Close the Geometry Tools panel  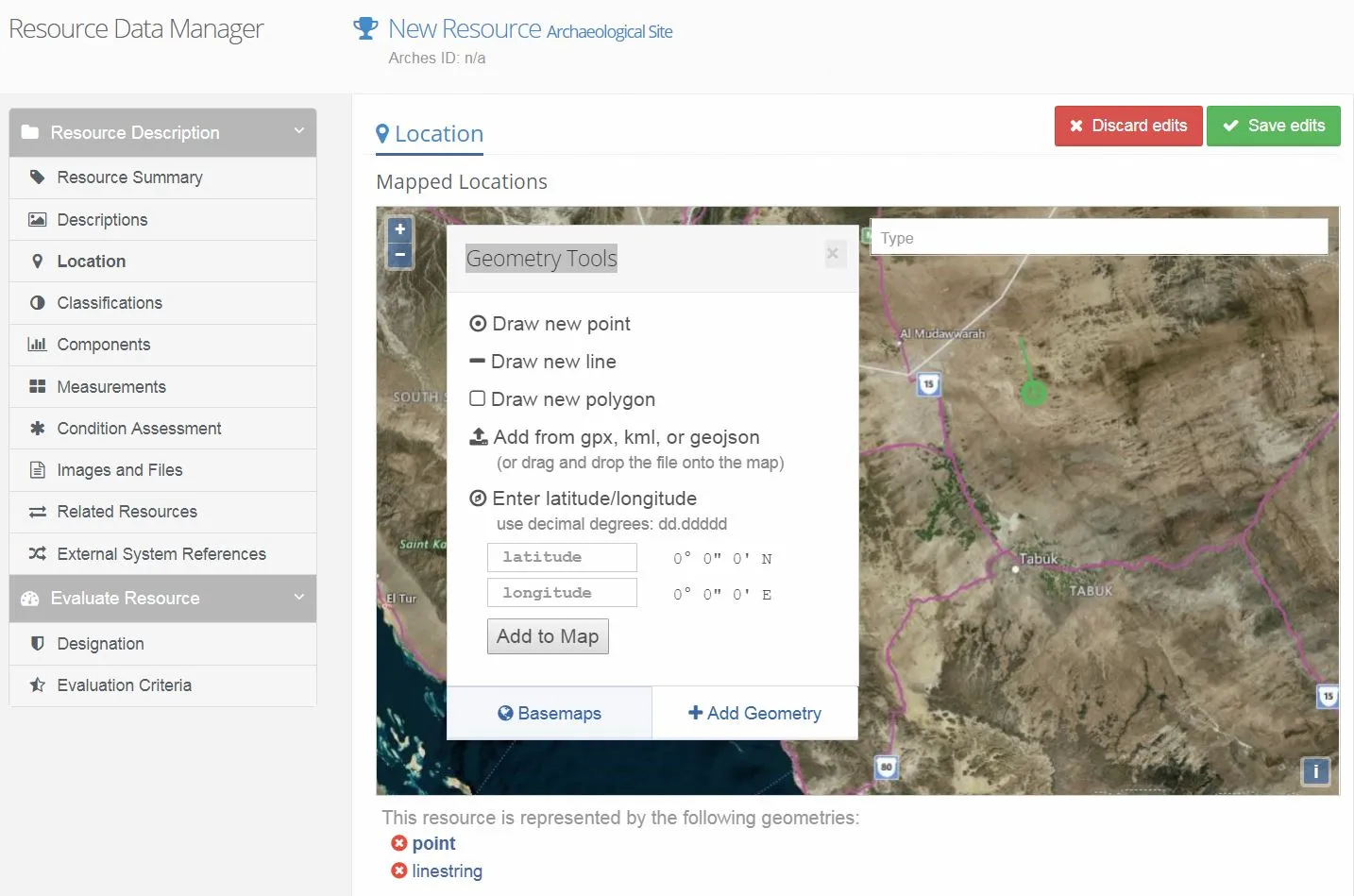click(833, 253)
